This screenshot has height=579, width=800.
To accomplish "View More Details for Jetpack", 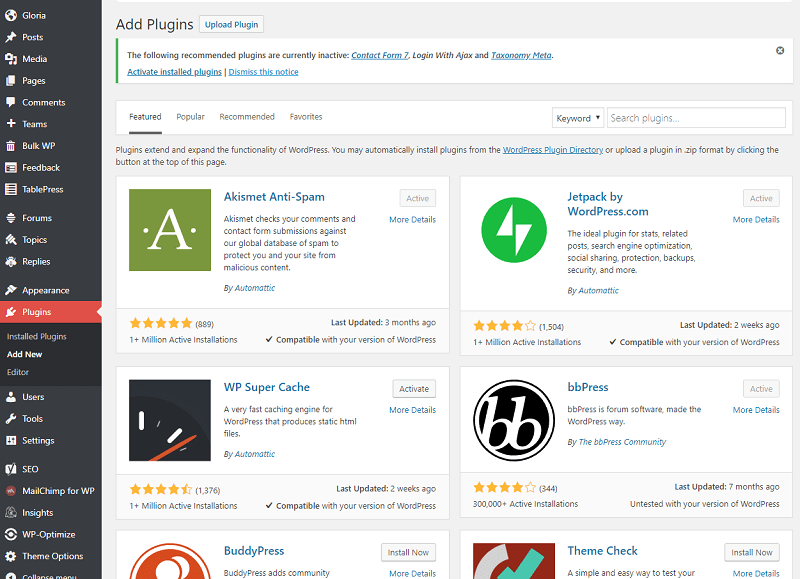I will pyautogui.click(x=756, y=220).
